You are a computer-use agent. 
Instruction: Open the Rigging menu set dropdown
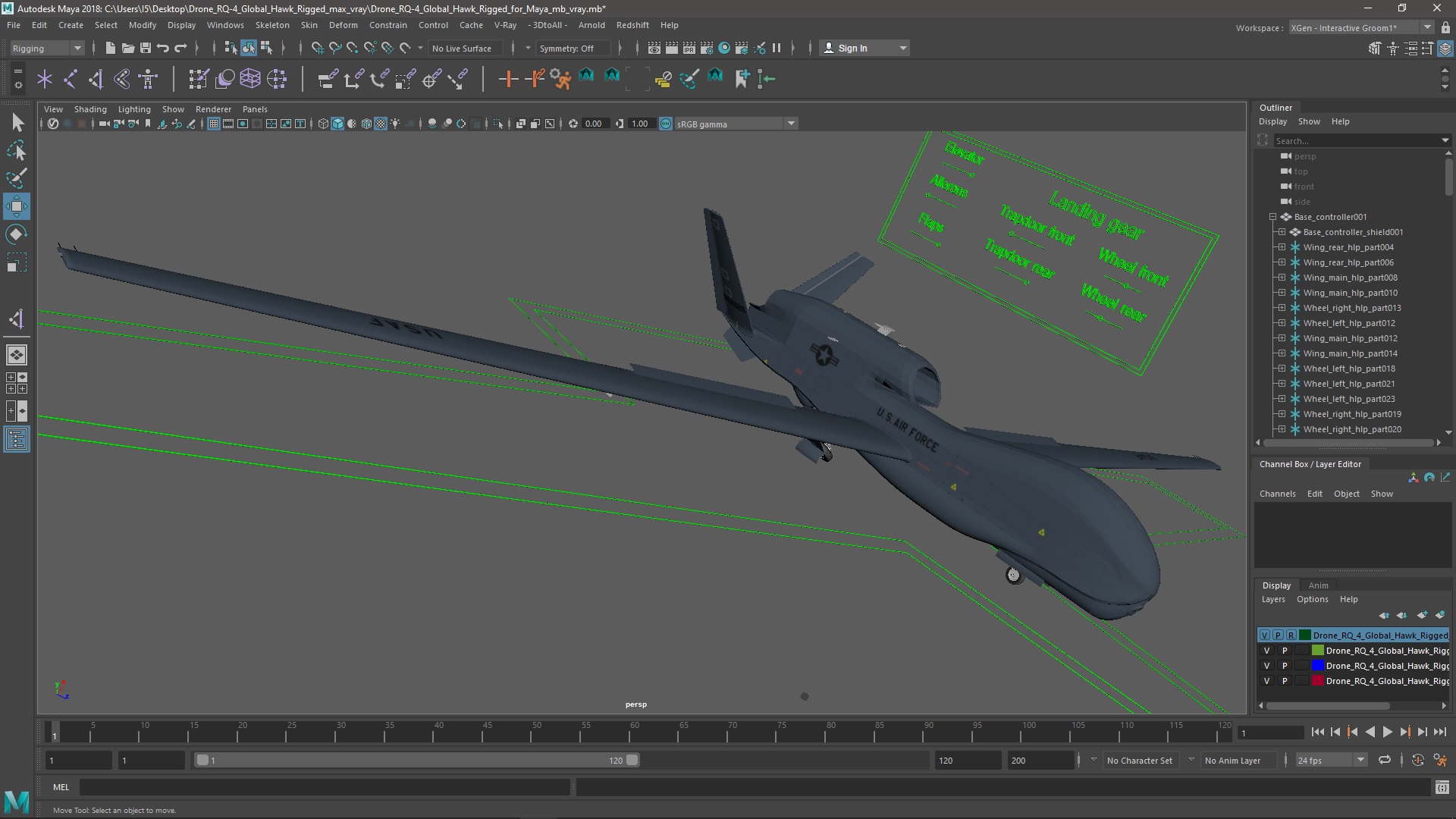(x=47, y=48)
